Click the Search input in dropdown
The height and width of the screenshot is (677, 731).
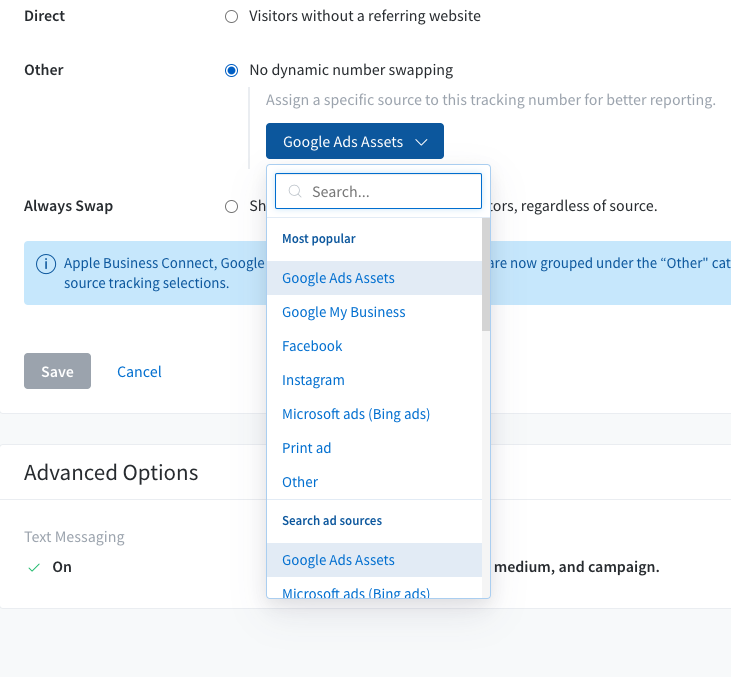[378, 191]
